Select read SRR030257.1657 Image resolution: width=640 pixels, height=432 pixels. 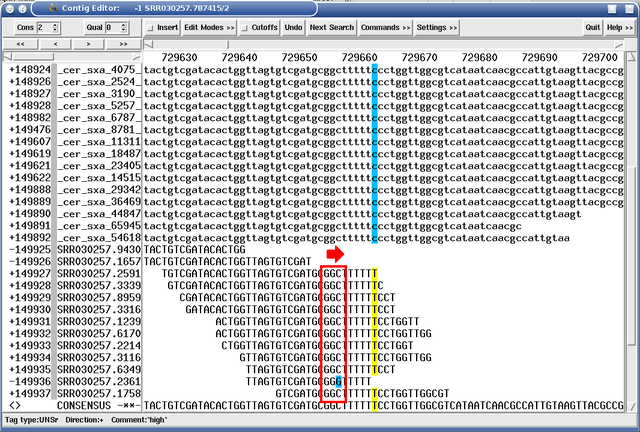click(98, 262)
